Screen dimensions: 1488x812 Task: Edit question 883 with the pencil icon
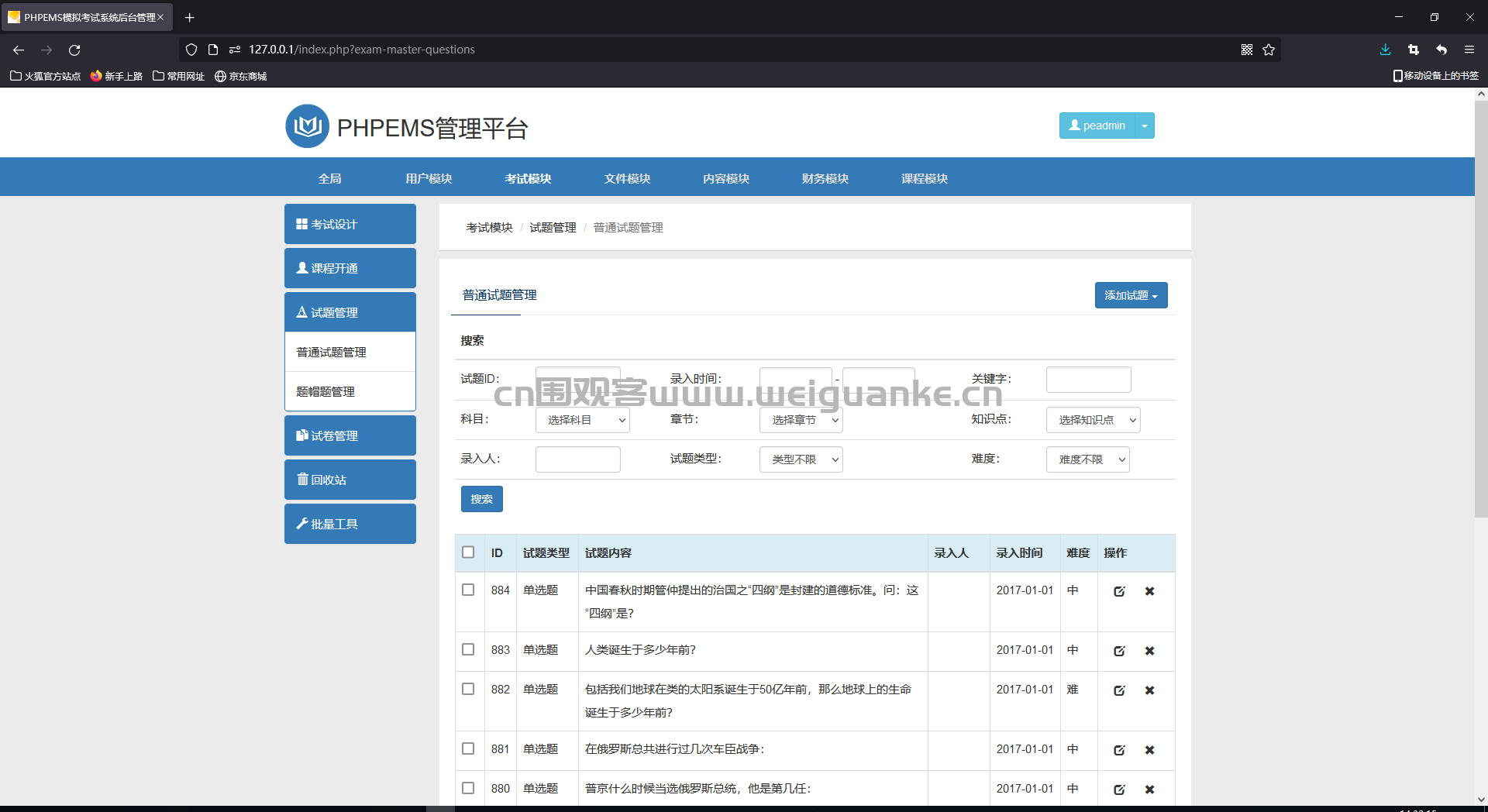pos(1119,651)
